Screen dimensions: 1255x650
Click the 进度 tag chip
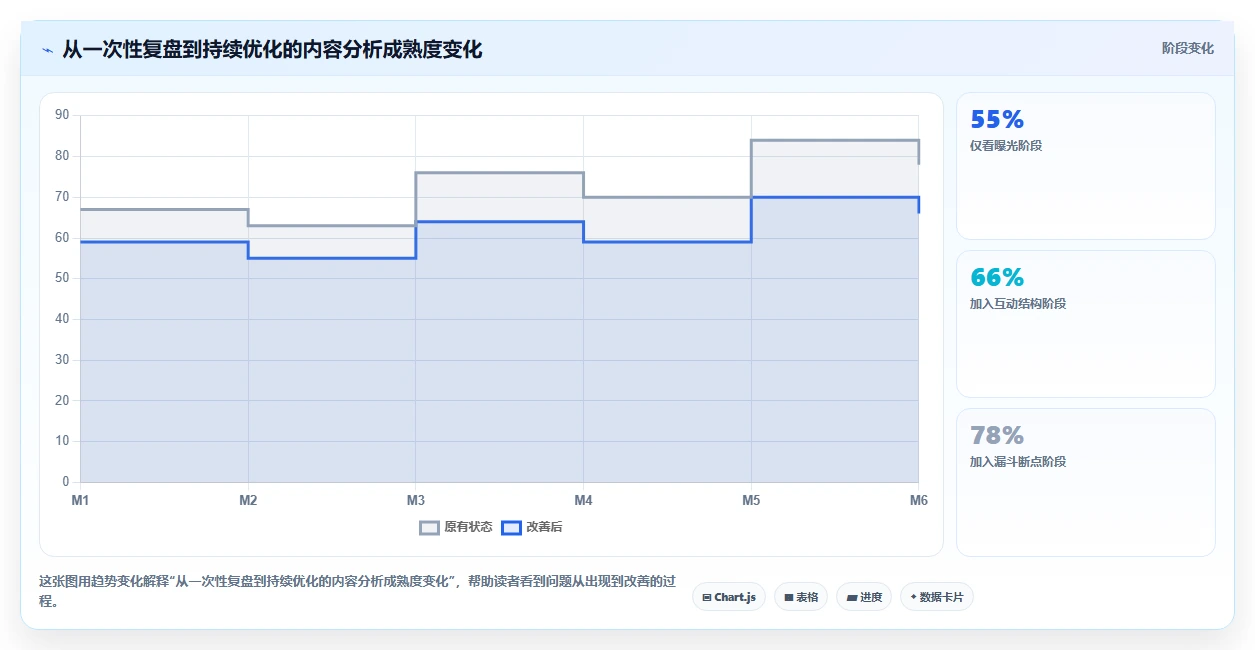(x=864, y=597)
